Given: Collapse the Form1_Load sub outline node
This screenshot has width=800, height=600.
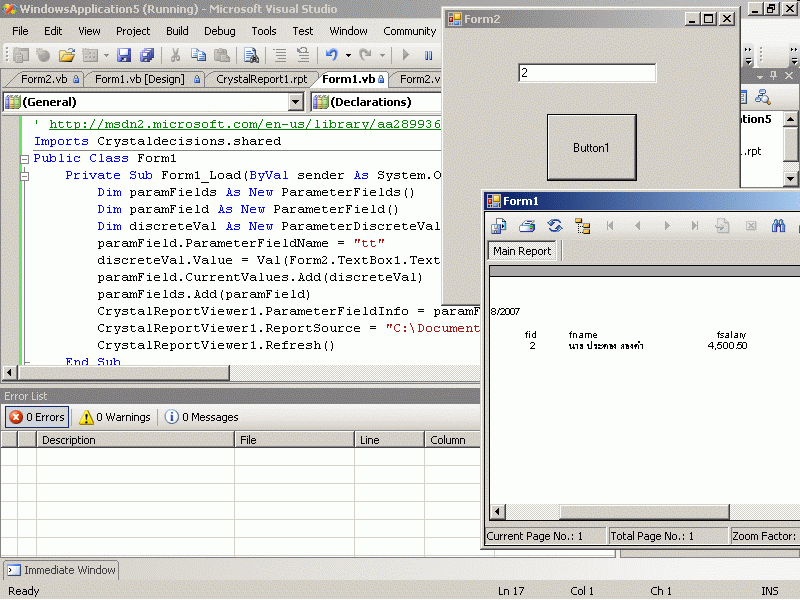Looking at the screenshot, I should click(24, 176).
